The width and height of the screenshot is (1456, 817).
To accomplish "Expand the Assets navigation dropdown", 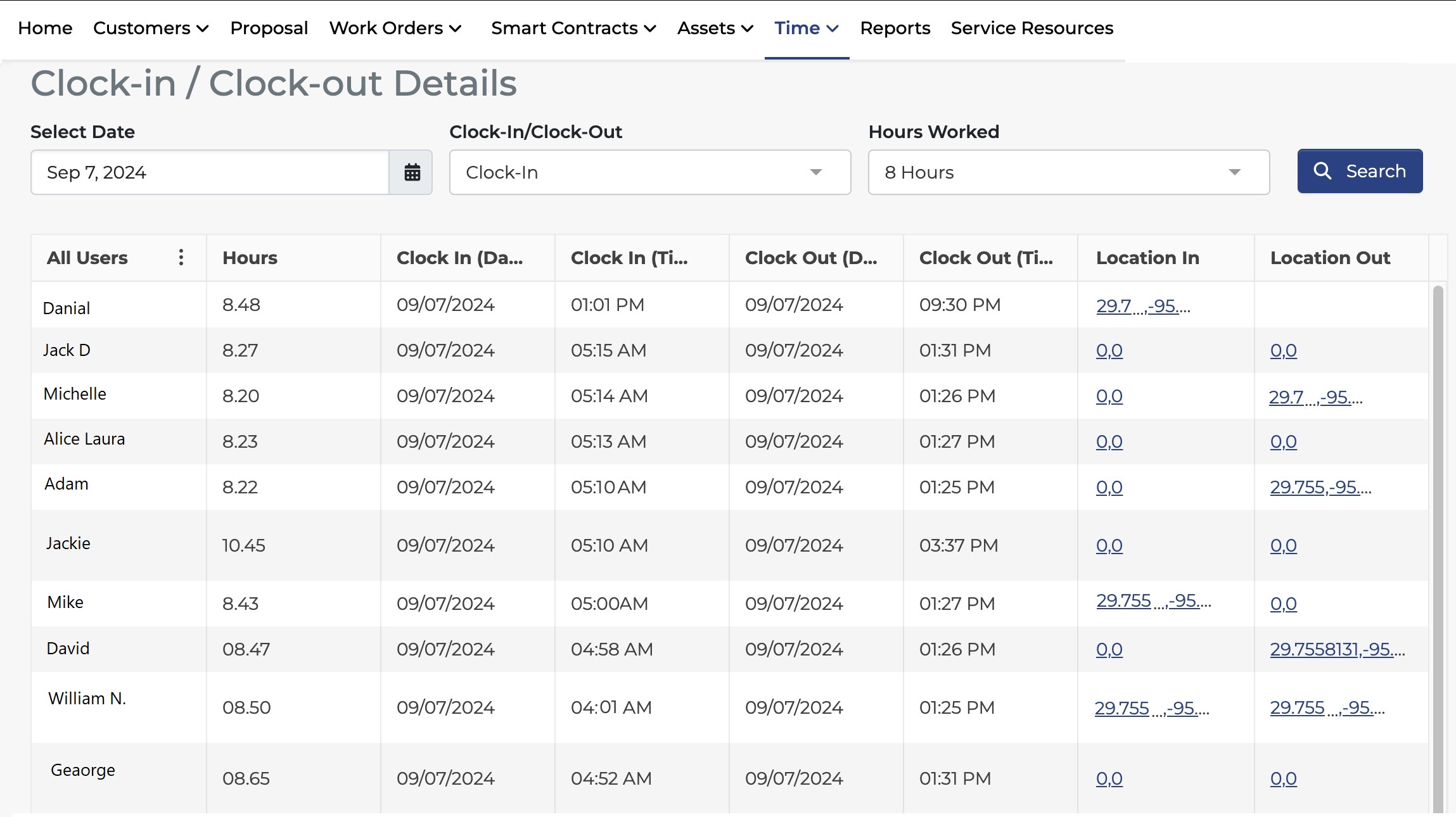I will pyautogui.click(x=714, y=28).
